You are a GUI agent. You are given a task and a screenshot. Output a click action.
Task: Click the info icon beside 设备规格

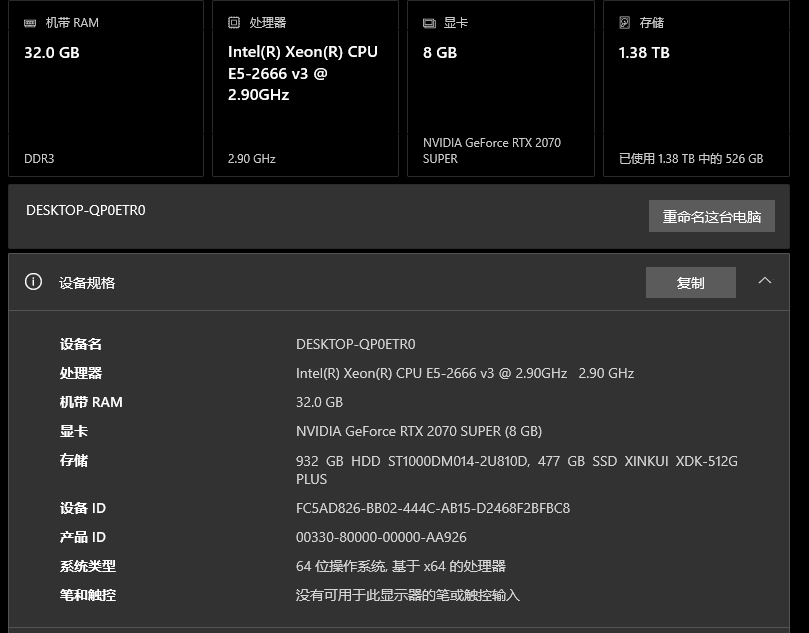[x=34, y=282]
